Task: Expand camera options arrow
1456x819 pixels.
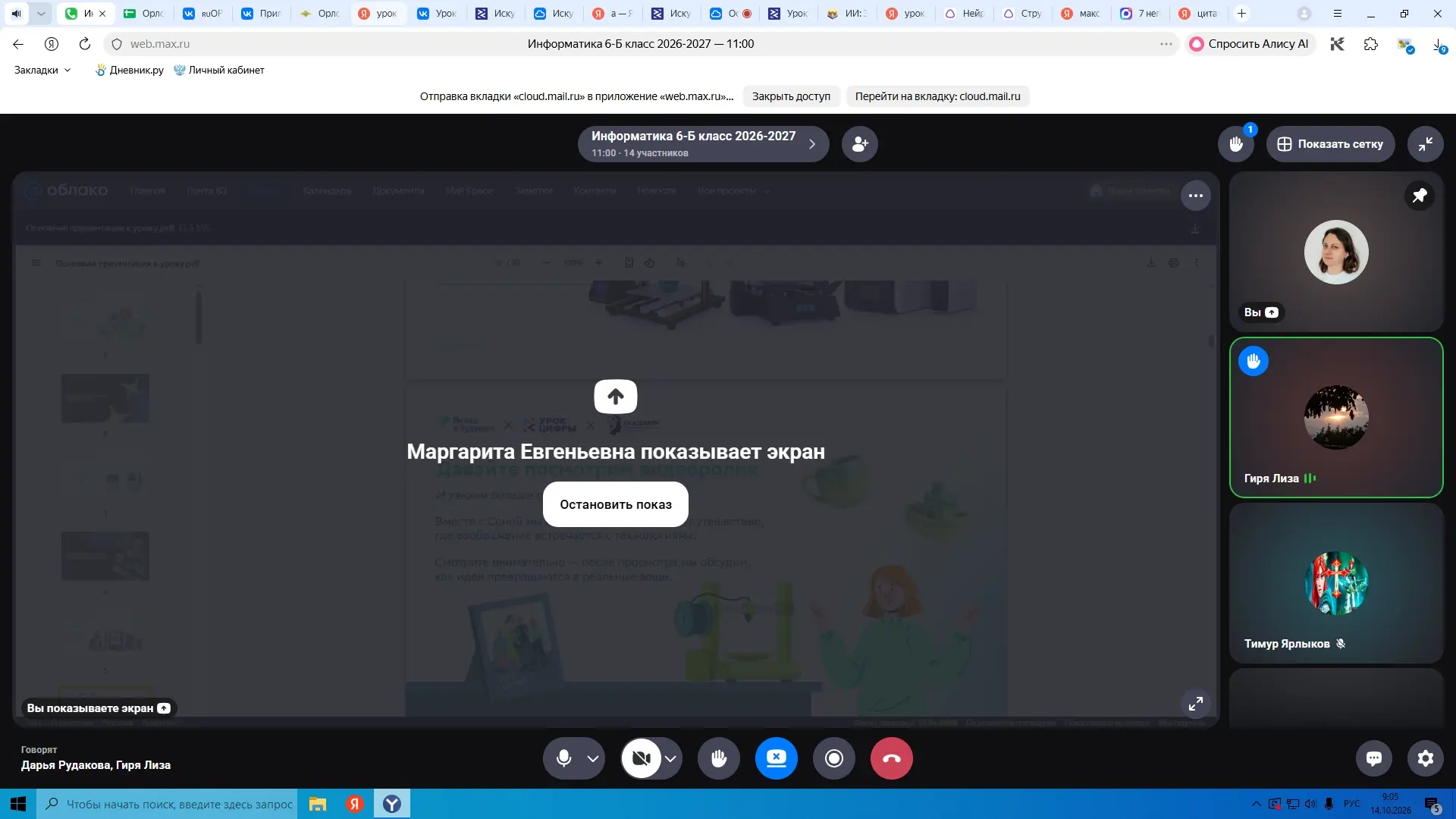Action: (670, 758)
